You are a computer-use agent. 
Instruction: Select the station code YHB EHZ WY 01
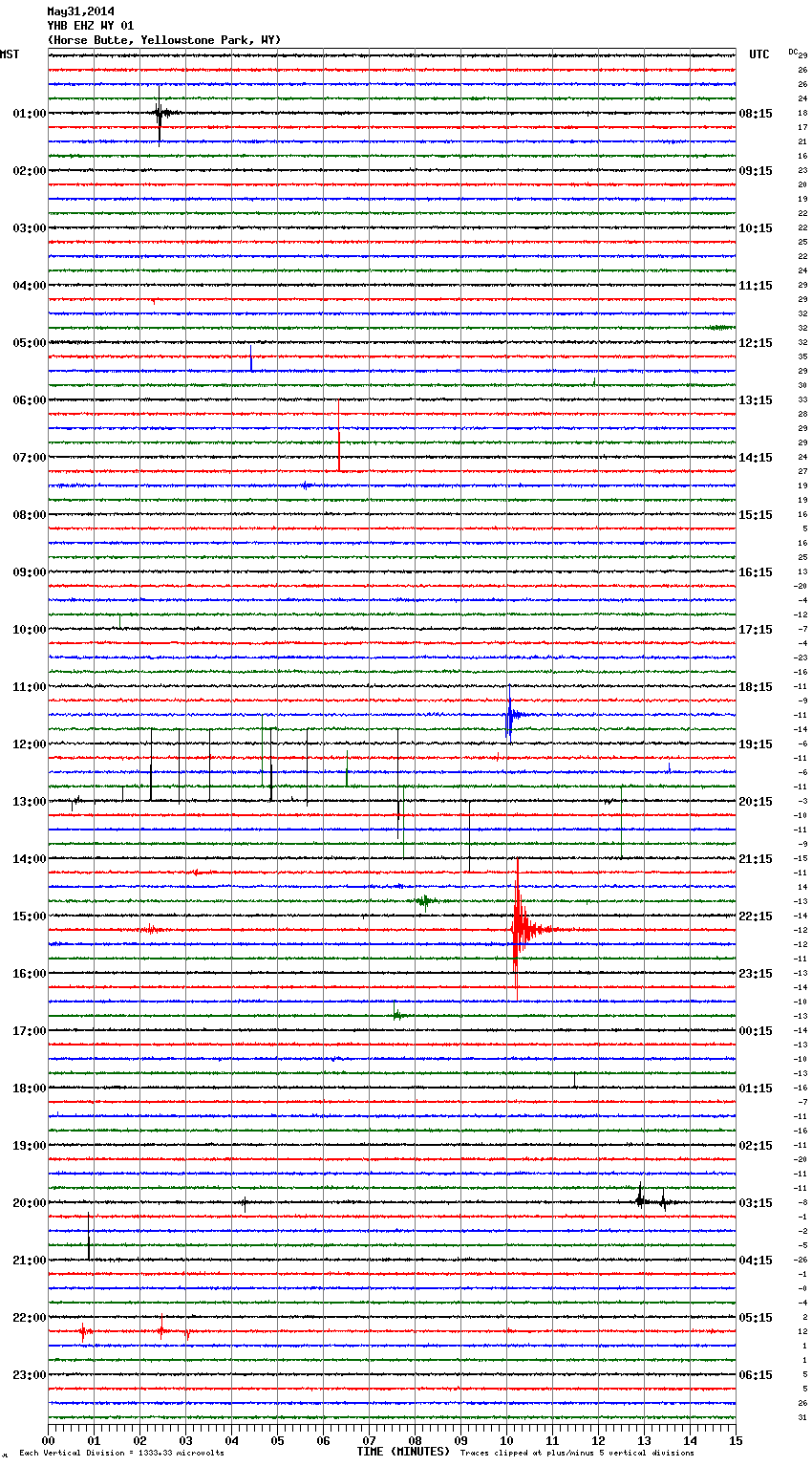pos(91,26)
